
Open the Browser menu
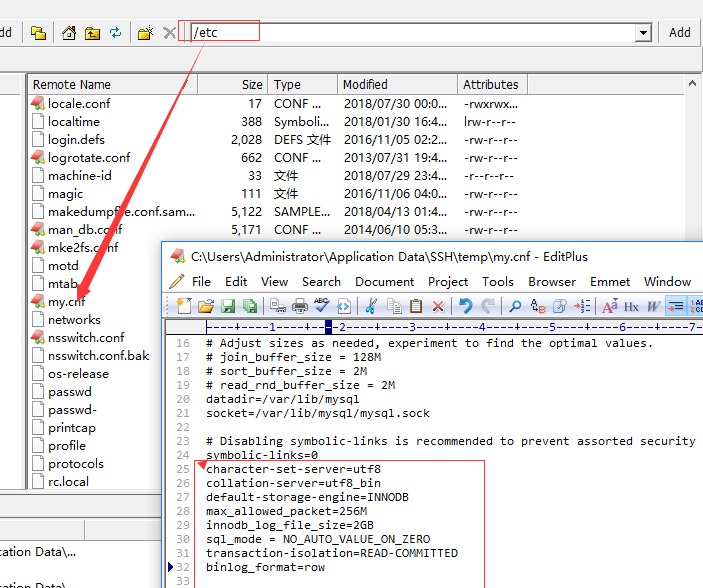click(x=552, y=282)
